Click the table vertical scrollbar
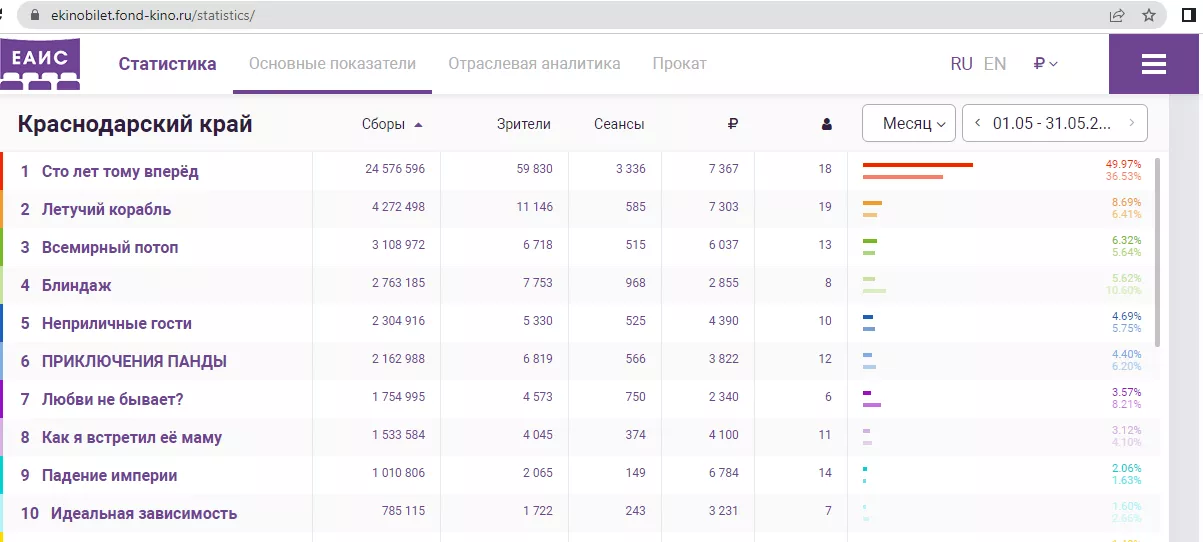 (1158, 250)
